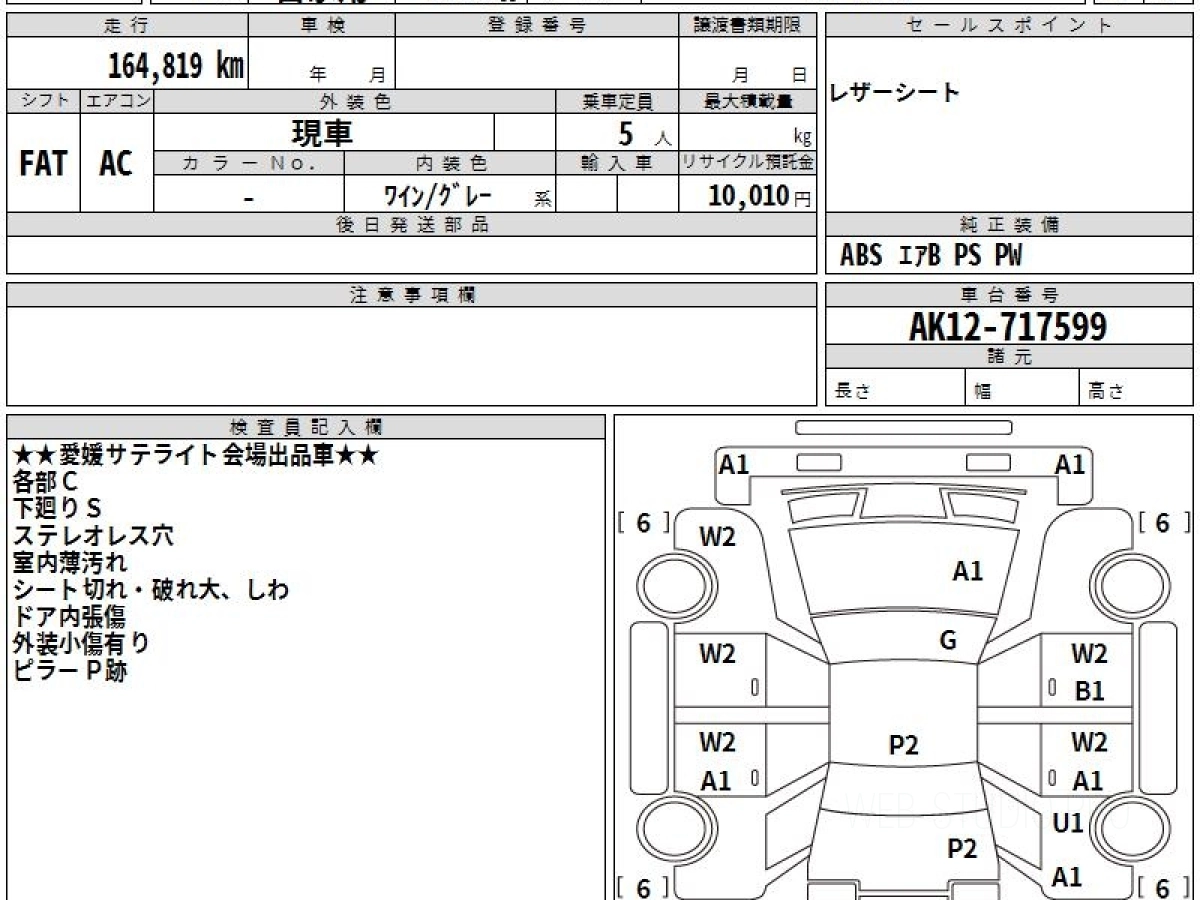Select the 最大積載量 header

[x=748, y=101]
